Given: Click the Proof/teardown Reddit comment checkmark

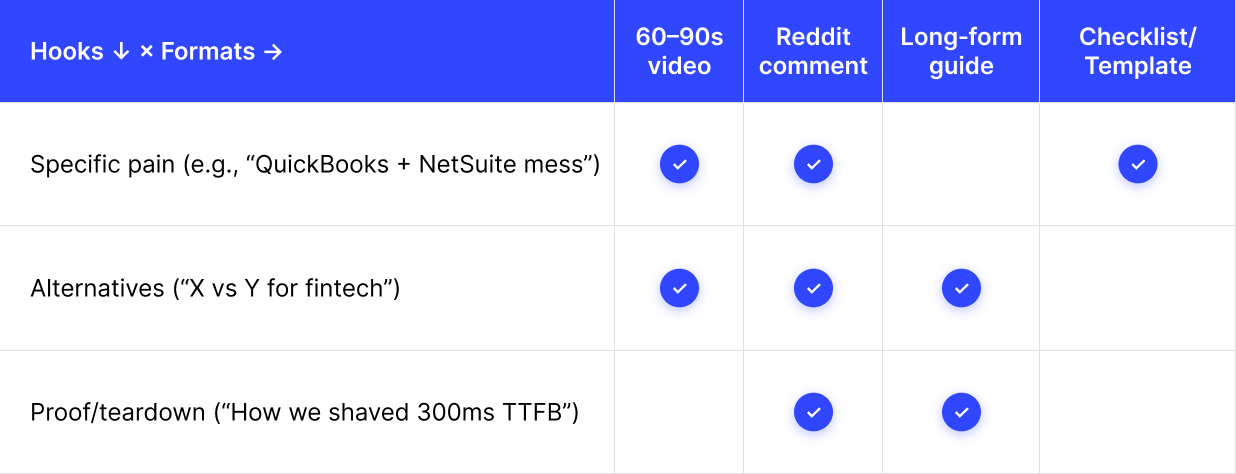Looking at the screenshot, I should (813, 412).
